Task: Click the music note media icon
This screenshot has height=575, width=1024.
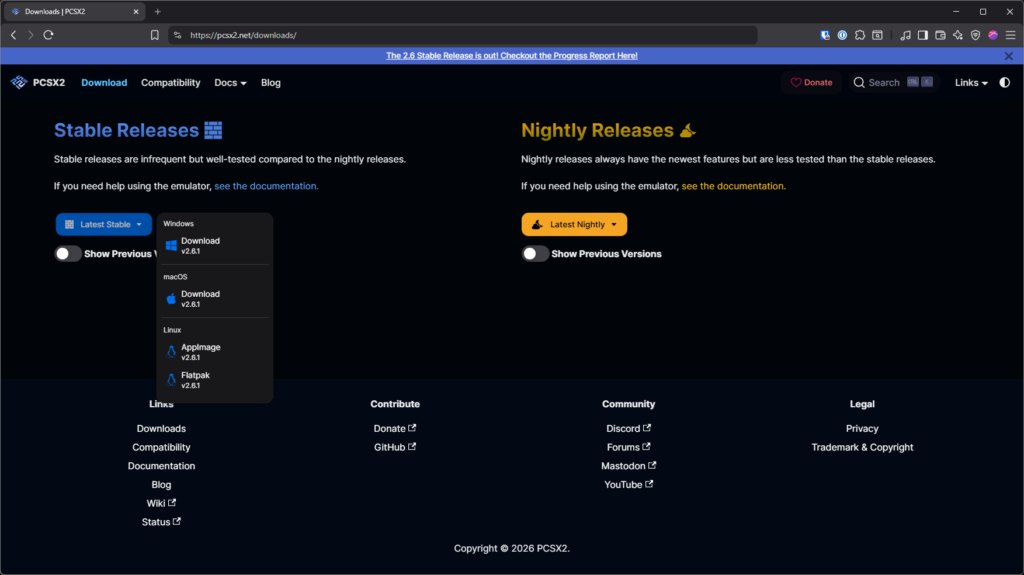Action: [x=906, y=35]
